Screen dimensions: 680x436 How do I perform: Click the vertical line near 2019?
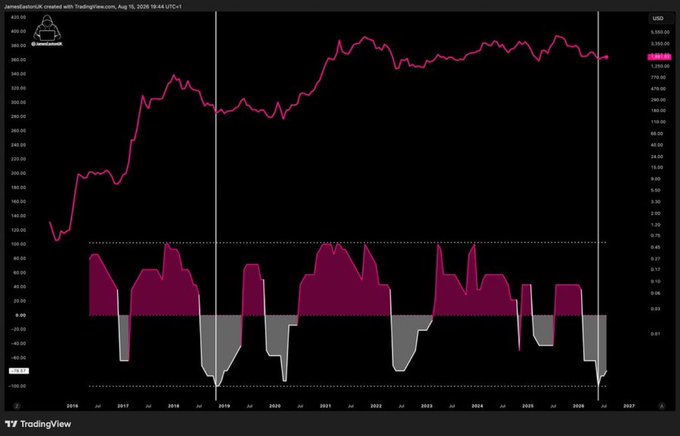click(x=216, y=206)
